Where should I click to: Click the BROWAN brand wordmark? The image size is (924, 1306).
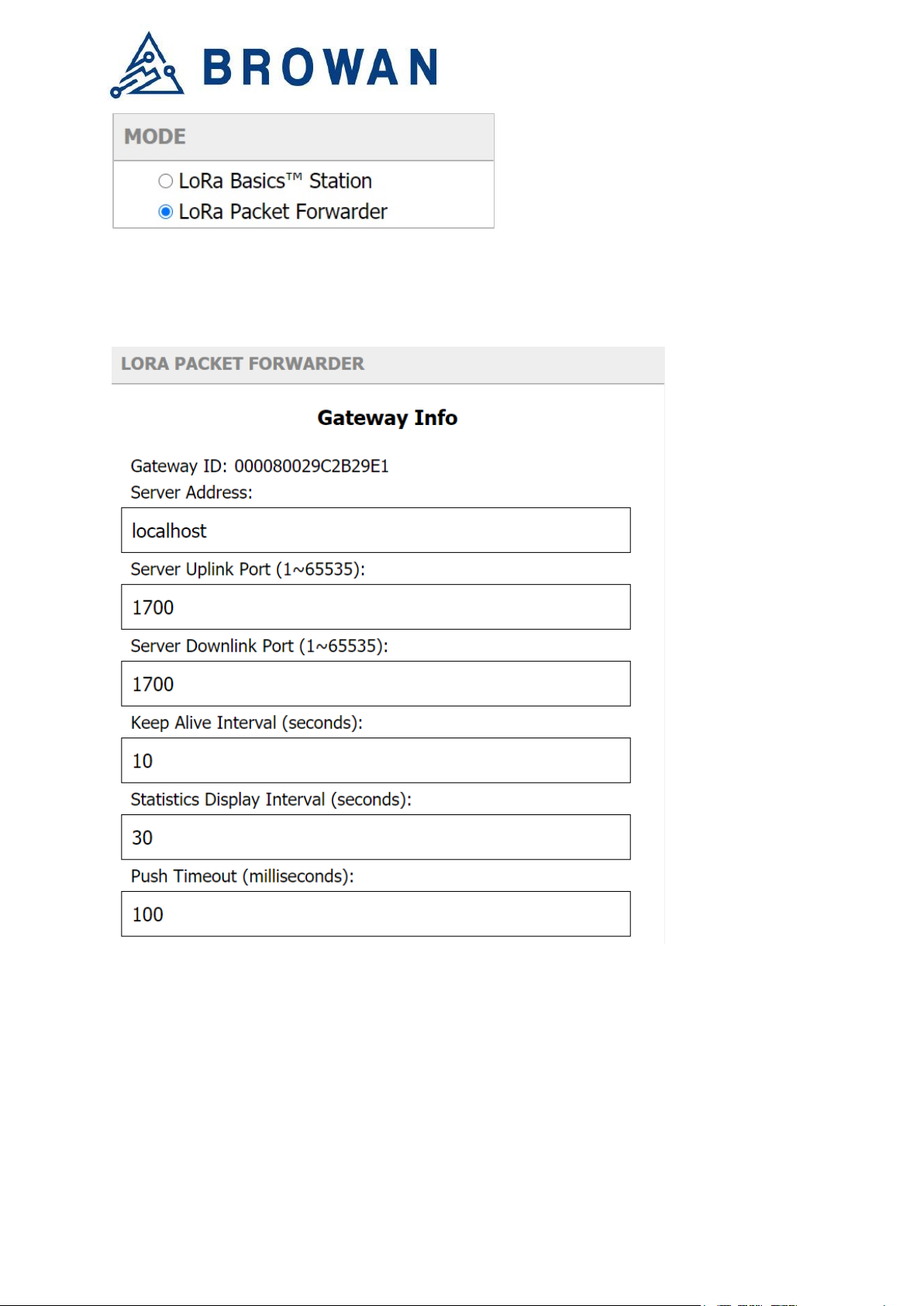pos(320,67)
